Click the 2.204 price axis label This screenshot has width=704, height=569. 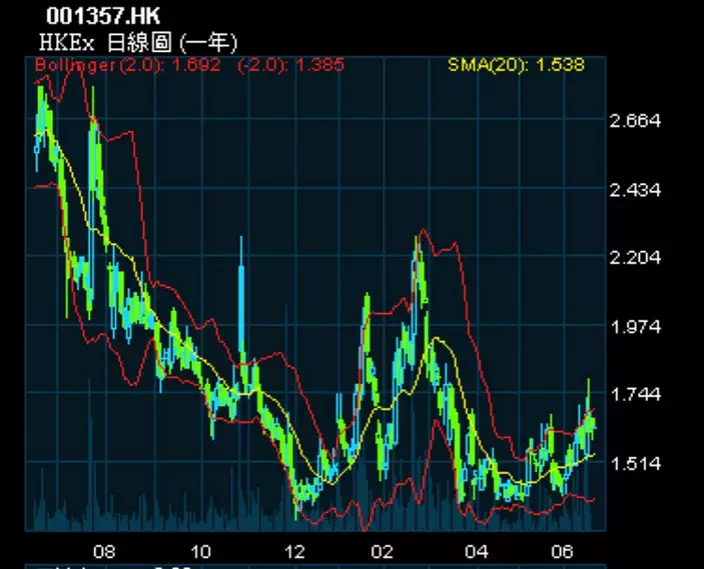pos(635,258)
